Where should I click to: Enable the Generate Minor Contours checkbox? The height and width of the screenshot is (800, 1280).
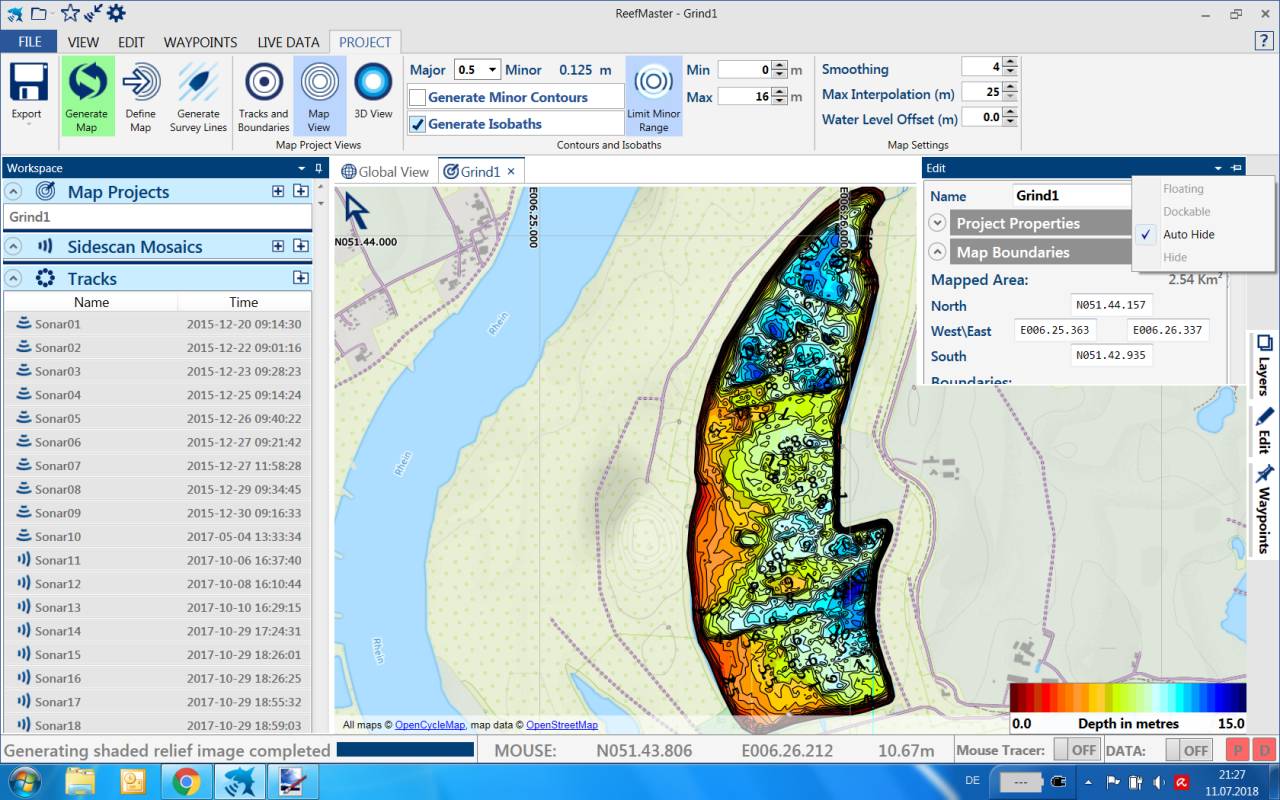point(418,97)
